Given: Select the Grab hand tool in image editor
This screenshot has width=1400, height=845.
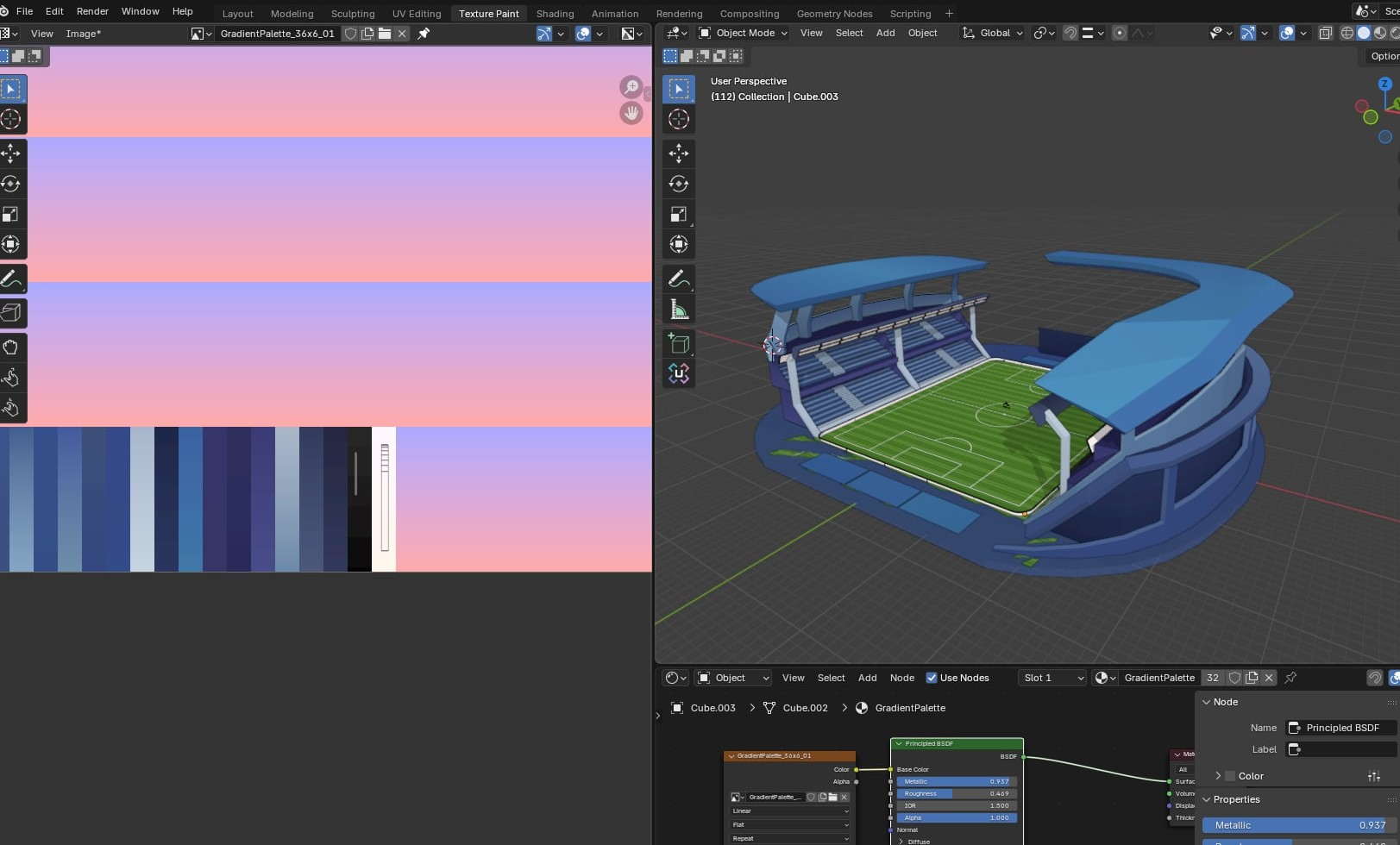Looking at the screenshot, I should click(11, 347).
